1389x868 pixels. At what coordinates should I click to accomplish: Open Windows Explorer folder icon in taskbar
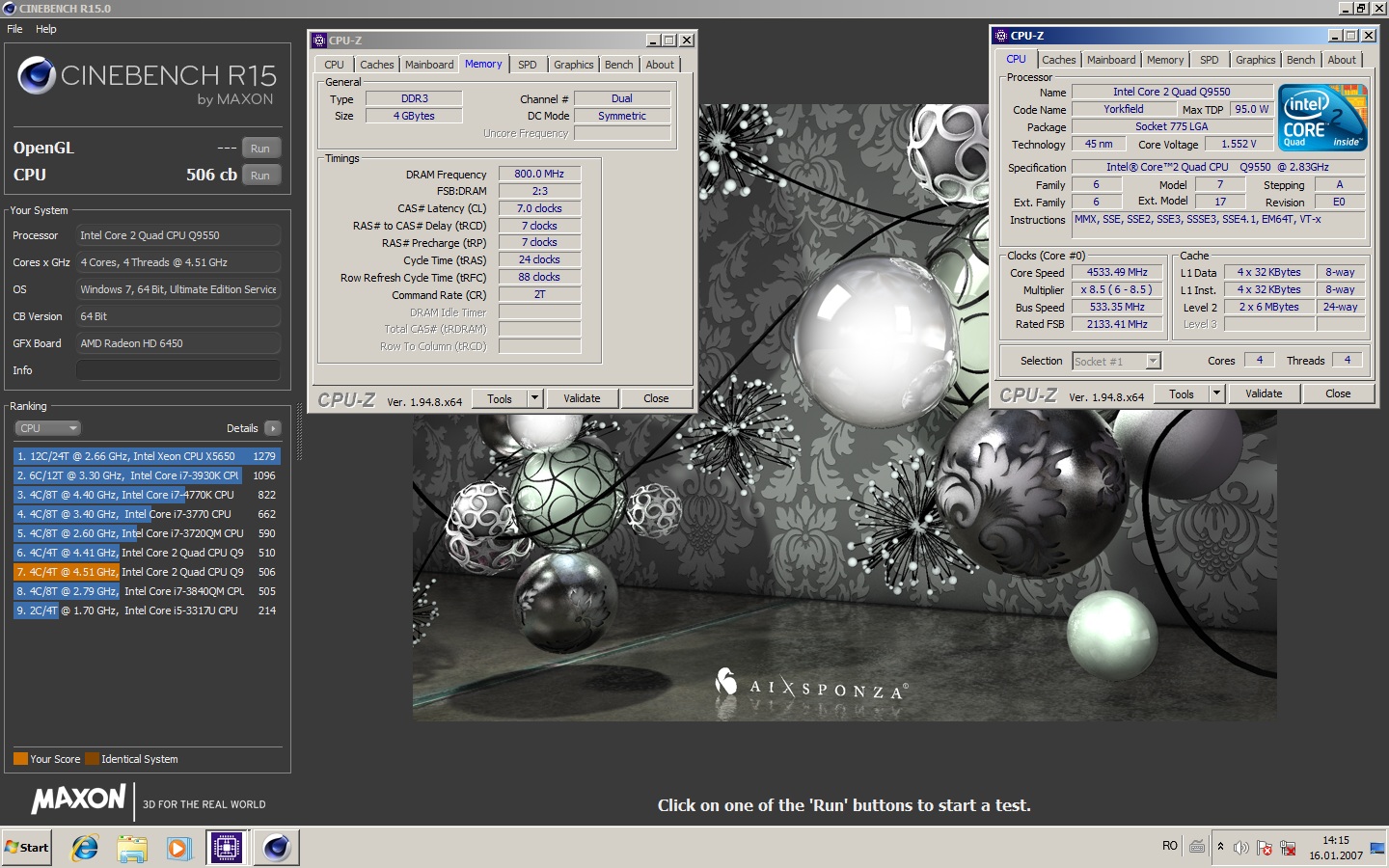click(x=131, y=848)
